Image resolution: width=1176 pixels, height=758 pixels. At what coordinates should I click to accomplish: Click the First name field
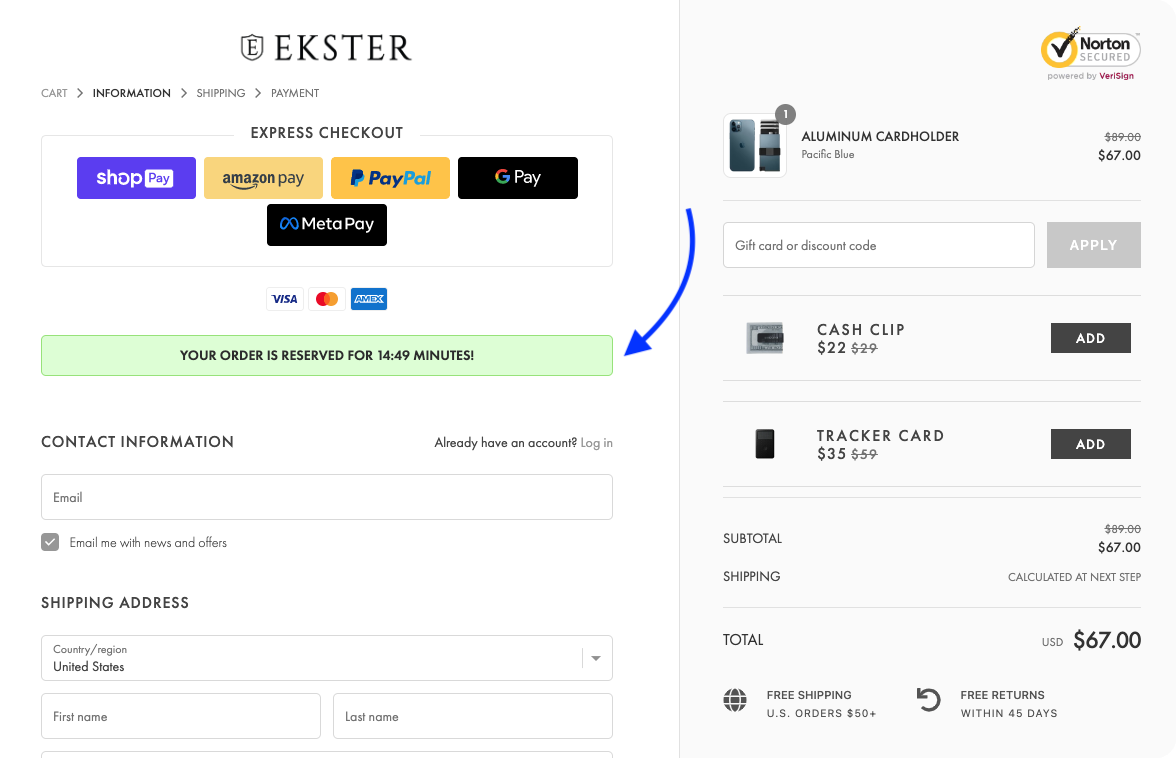tap(181, 716)
